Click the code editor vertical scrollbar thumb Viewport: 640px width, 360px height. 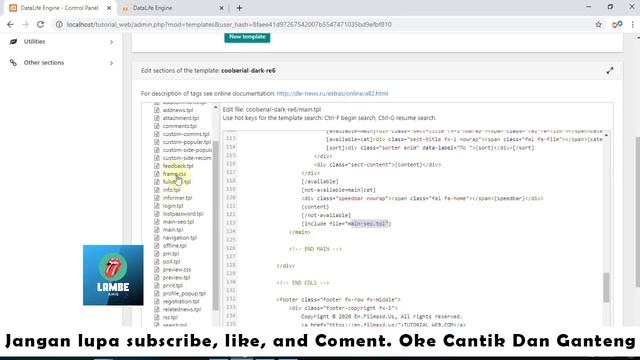tap(606, 287)
